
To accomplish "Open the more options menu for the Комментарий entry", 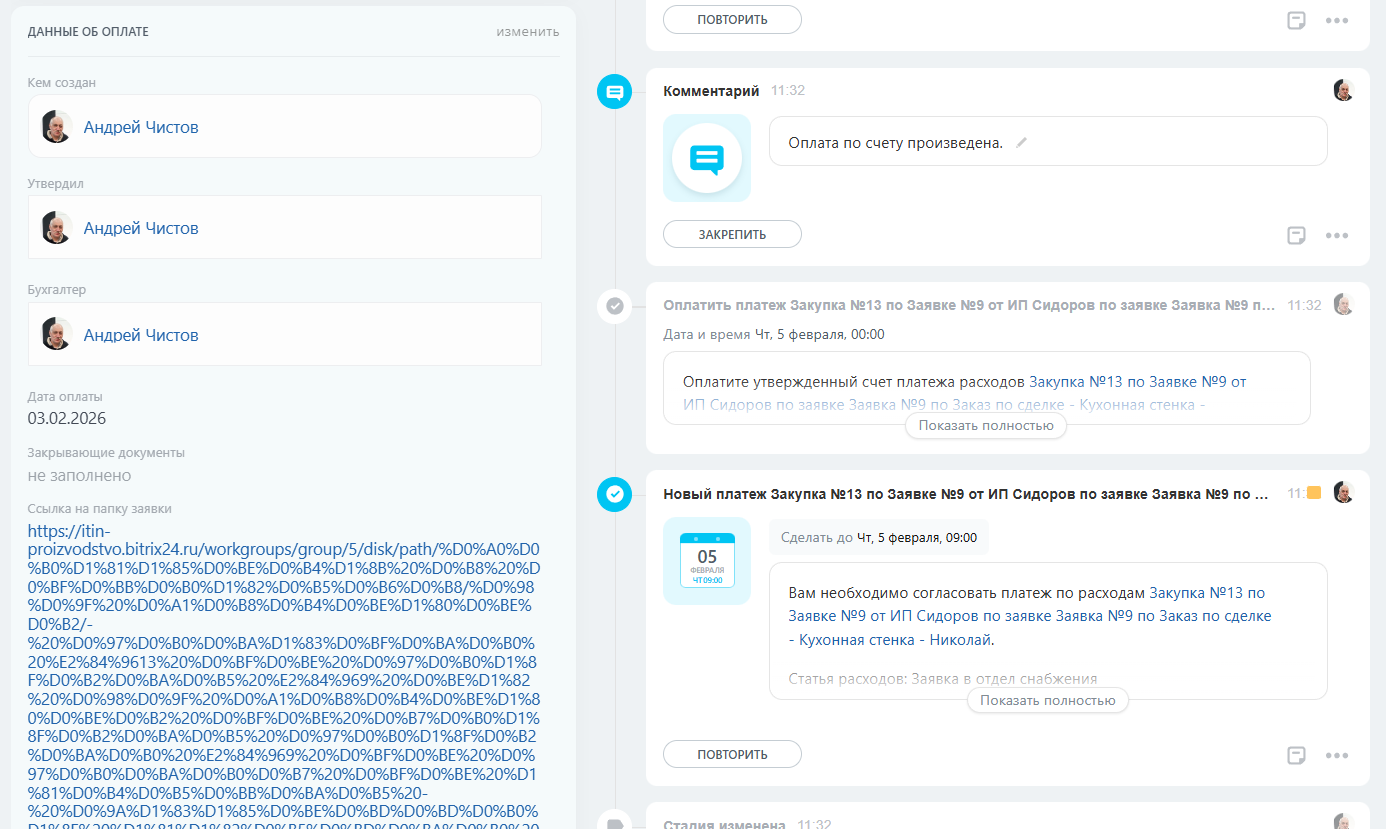I will click(1337, 236).
